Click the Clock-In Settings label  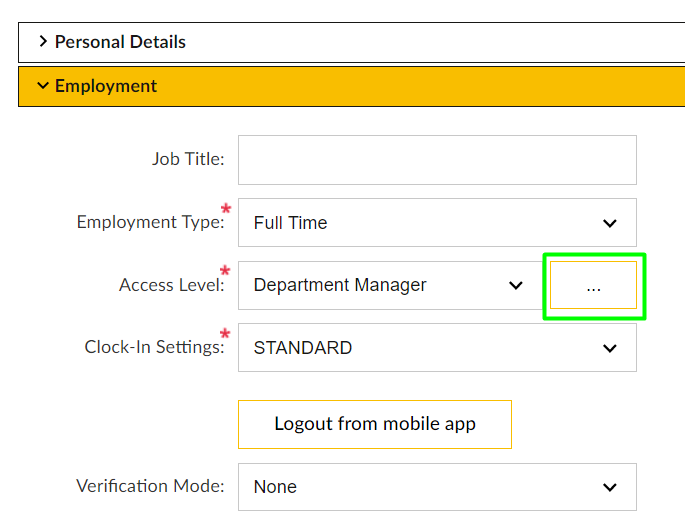[154, 347]
